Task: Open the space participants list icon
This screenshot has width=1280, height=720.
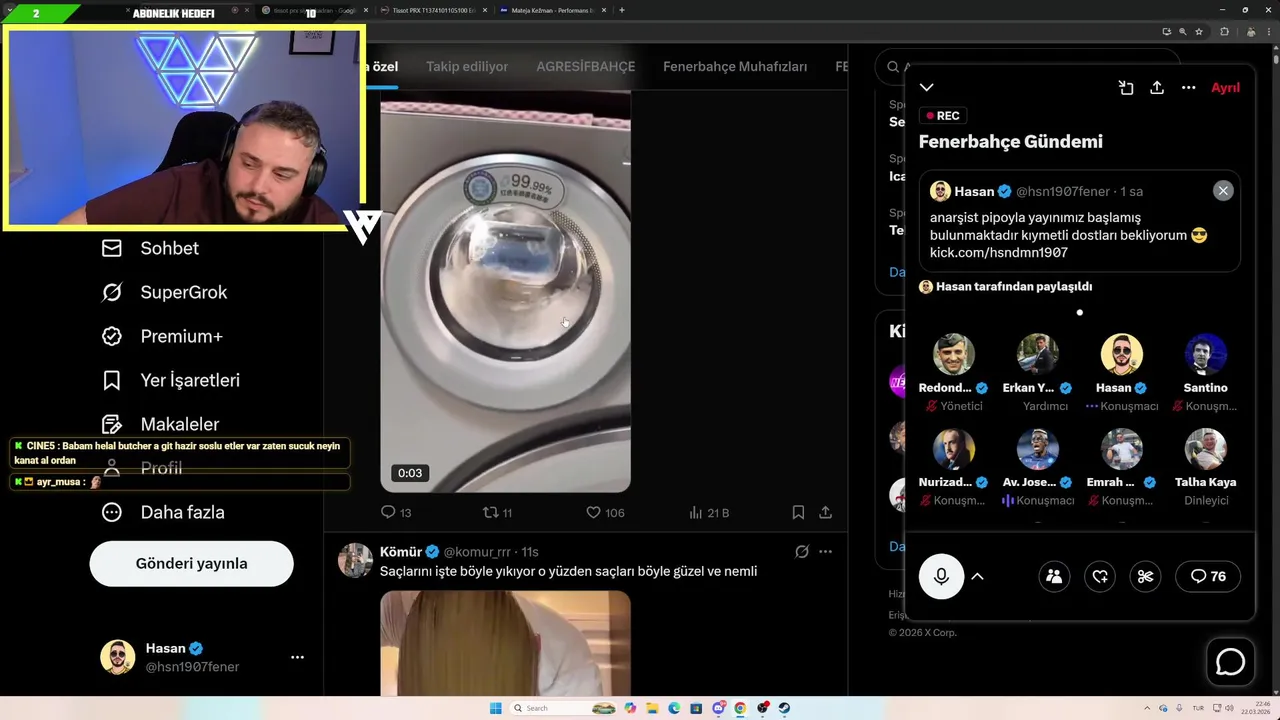Action: click(1054, 576)
